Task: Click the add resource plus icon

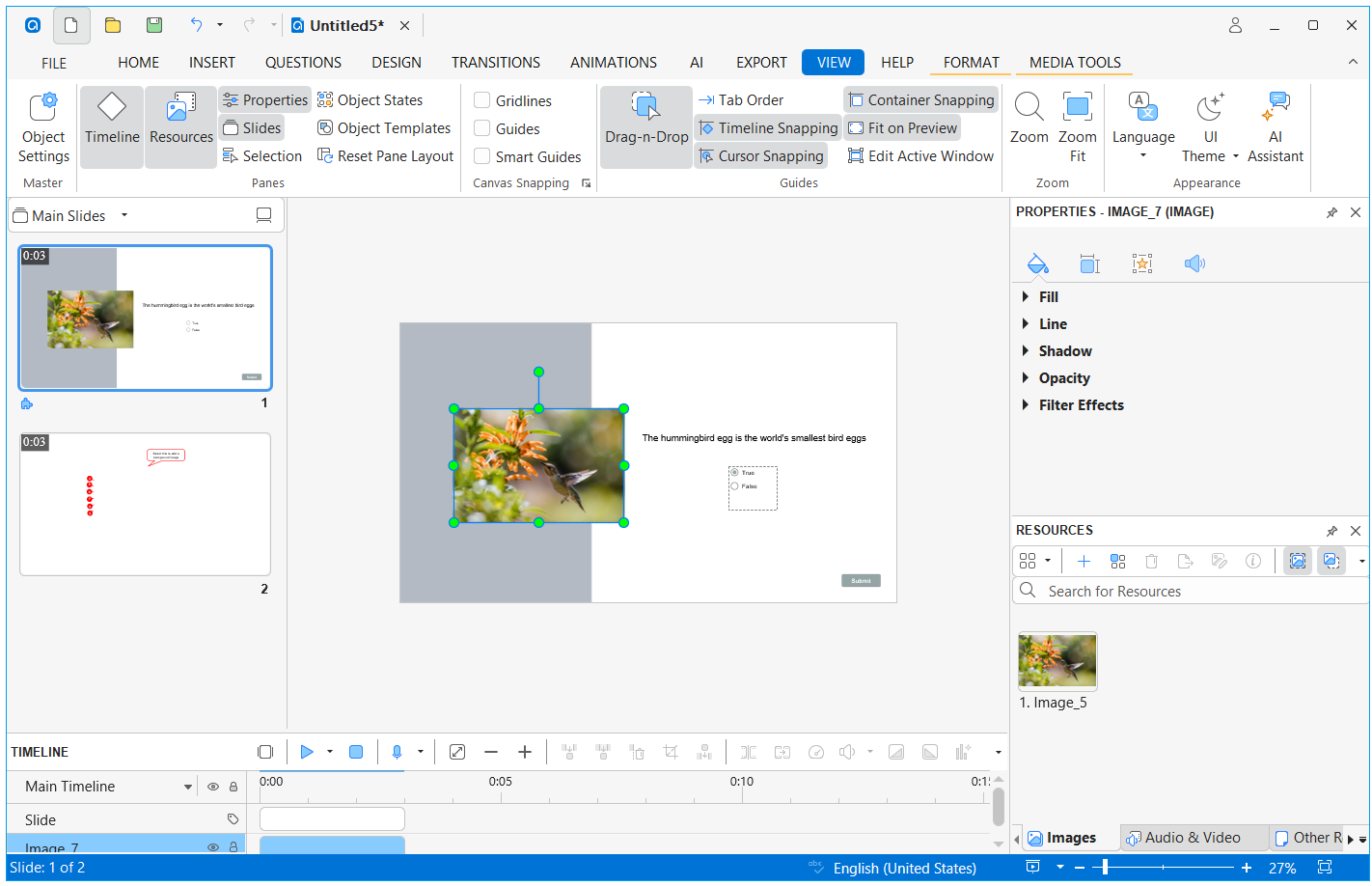Action: tap(1084, 561)
